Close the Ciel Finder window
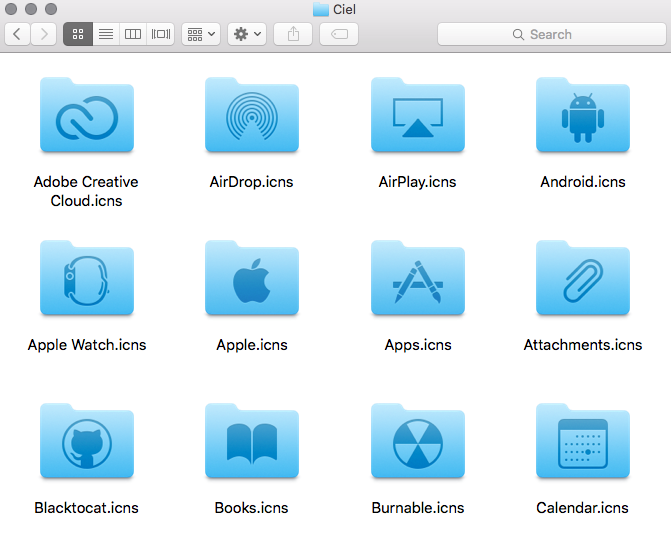Viewport: 671px width, 553px height. 11,9
